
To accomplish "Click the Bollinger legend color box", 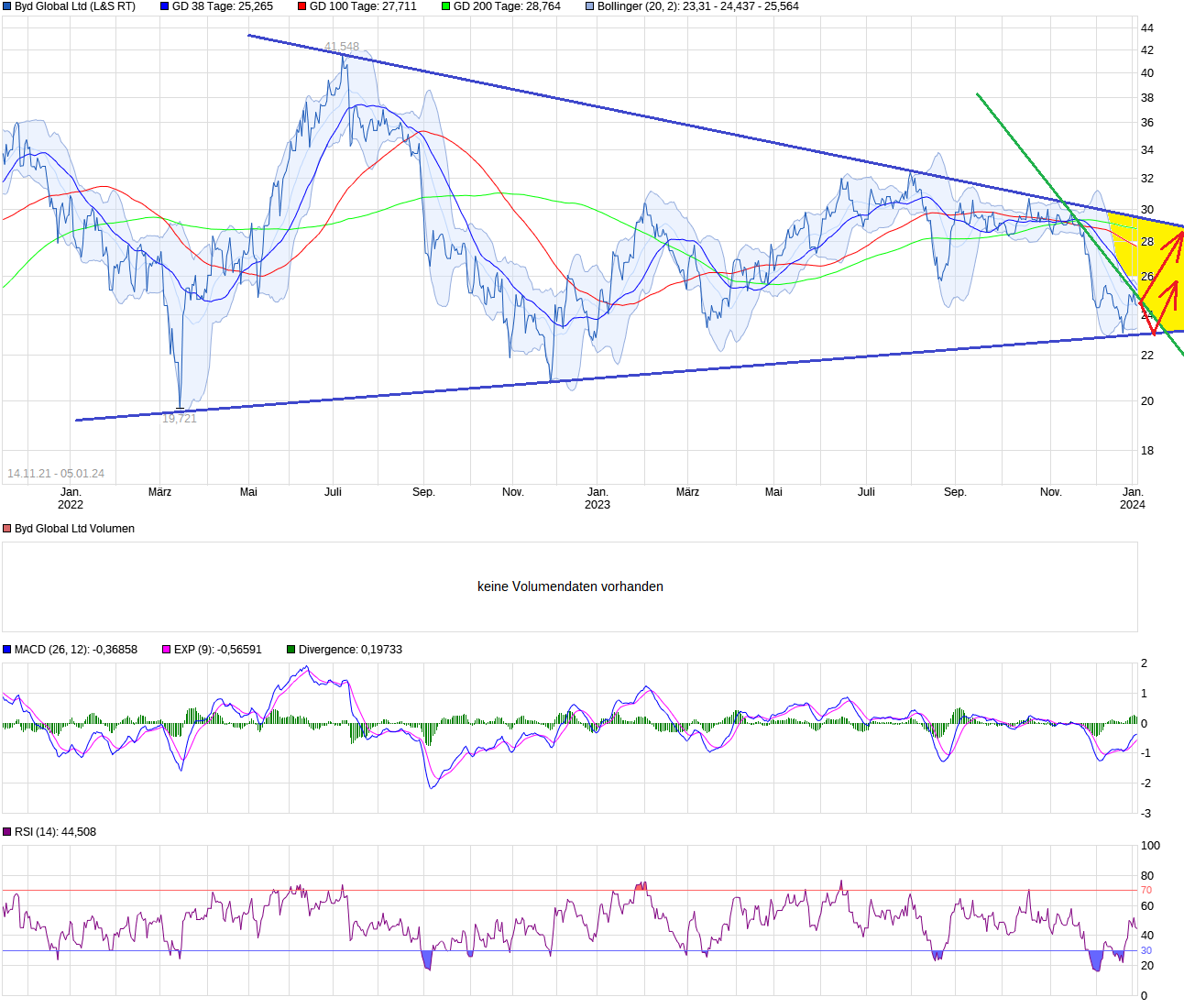I will (x=590, y=6).
